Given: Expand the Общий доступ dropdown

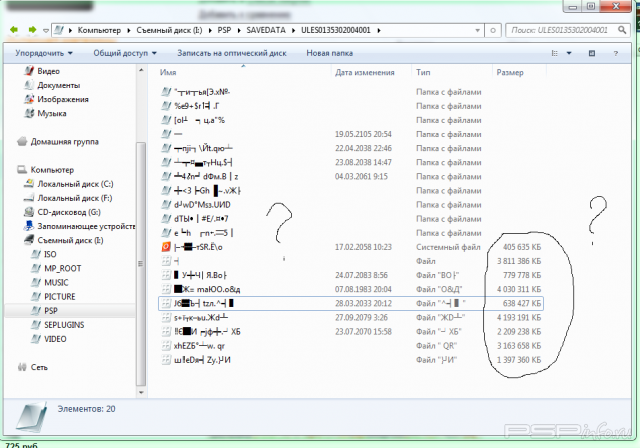Looking at the screenshot, I should point(125,52).
